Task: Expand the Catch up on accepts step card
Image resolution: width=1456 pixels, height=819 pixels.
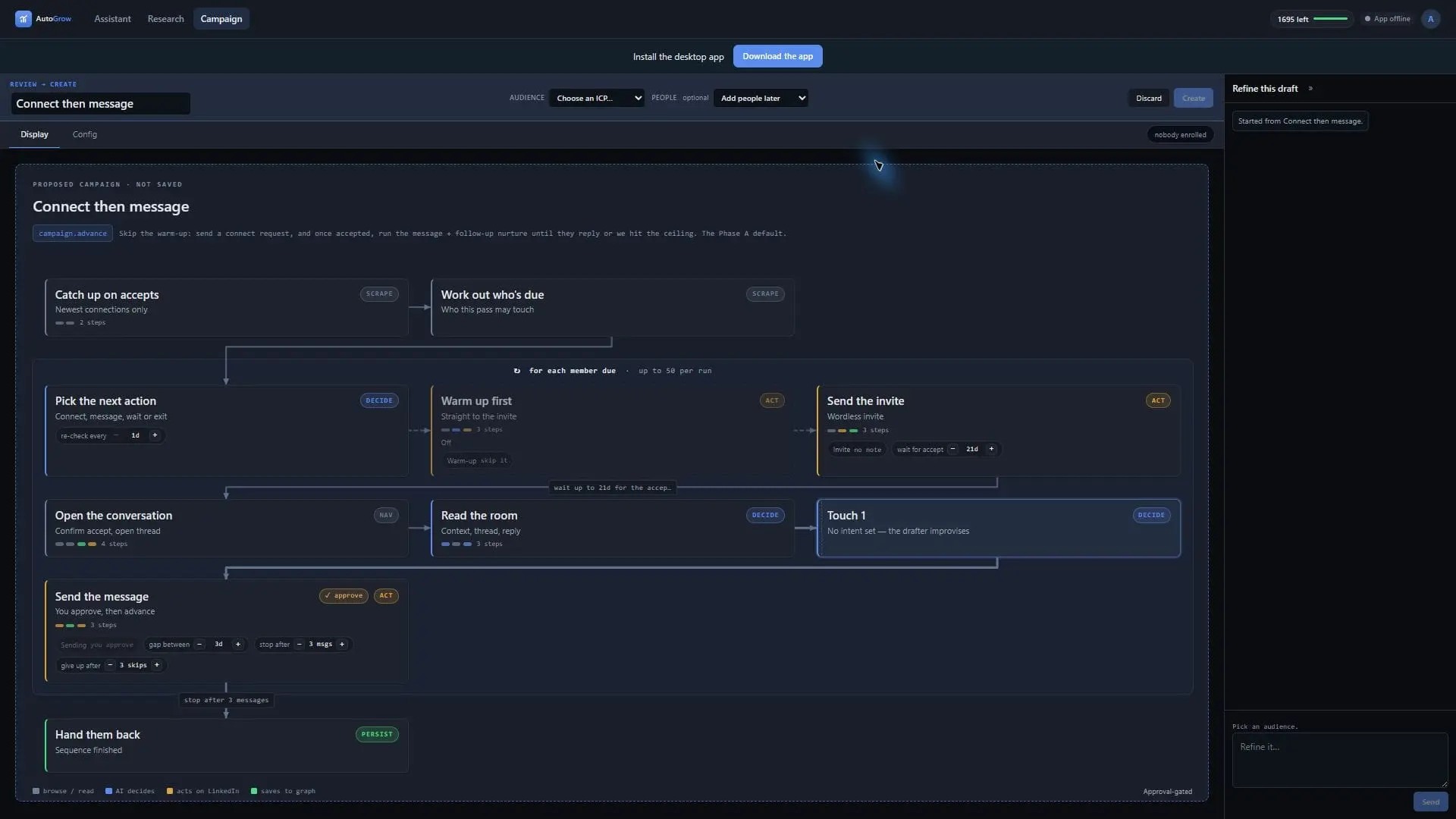Action: (227, 307)
